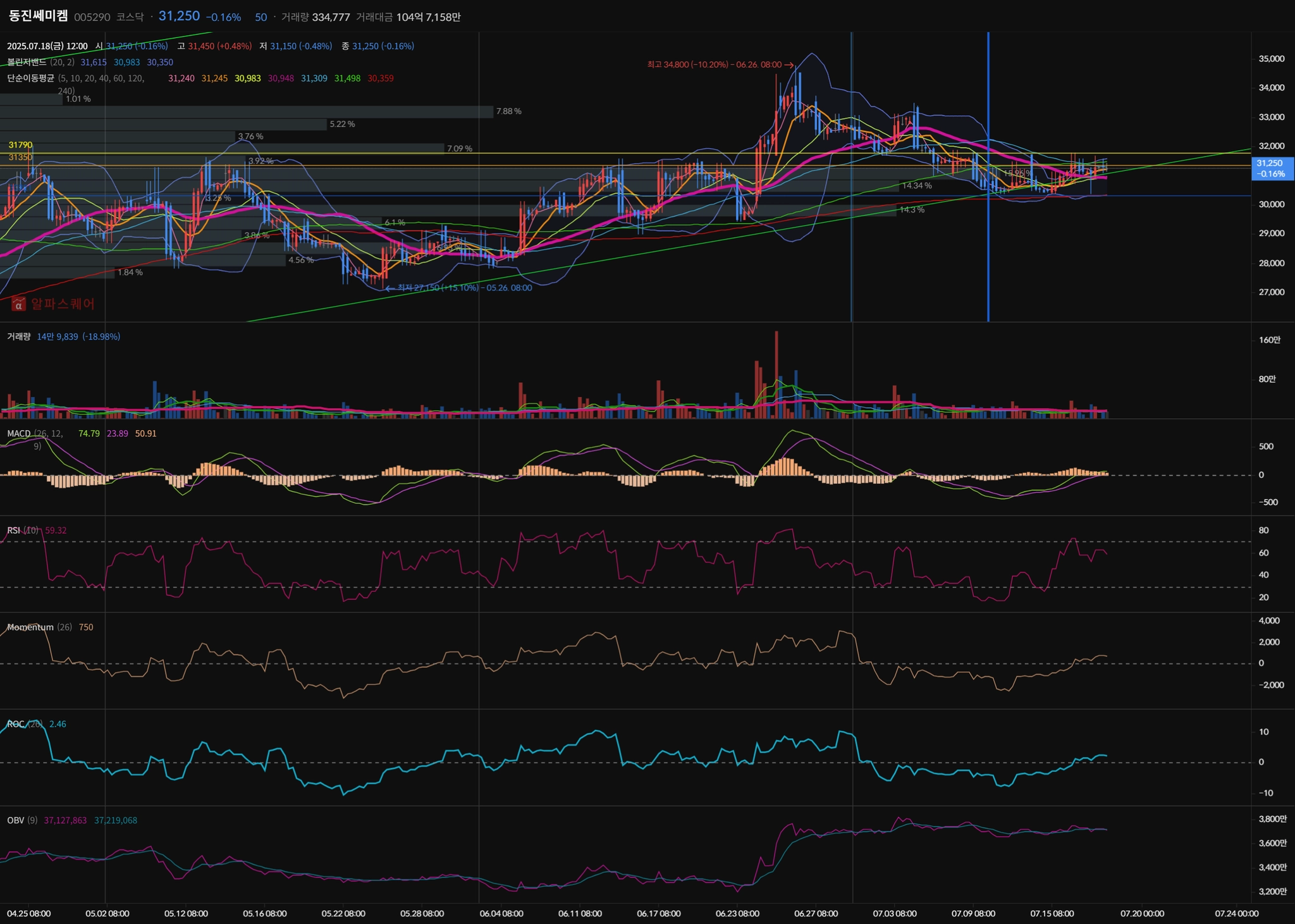Image resolution: width=1295 pixels, height=924 pixels.
Task: Select the 볼린저밴드 indicator label
Action: click(27, 62)
